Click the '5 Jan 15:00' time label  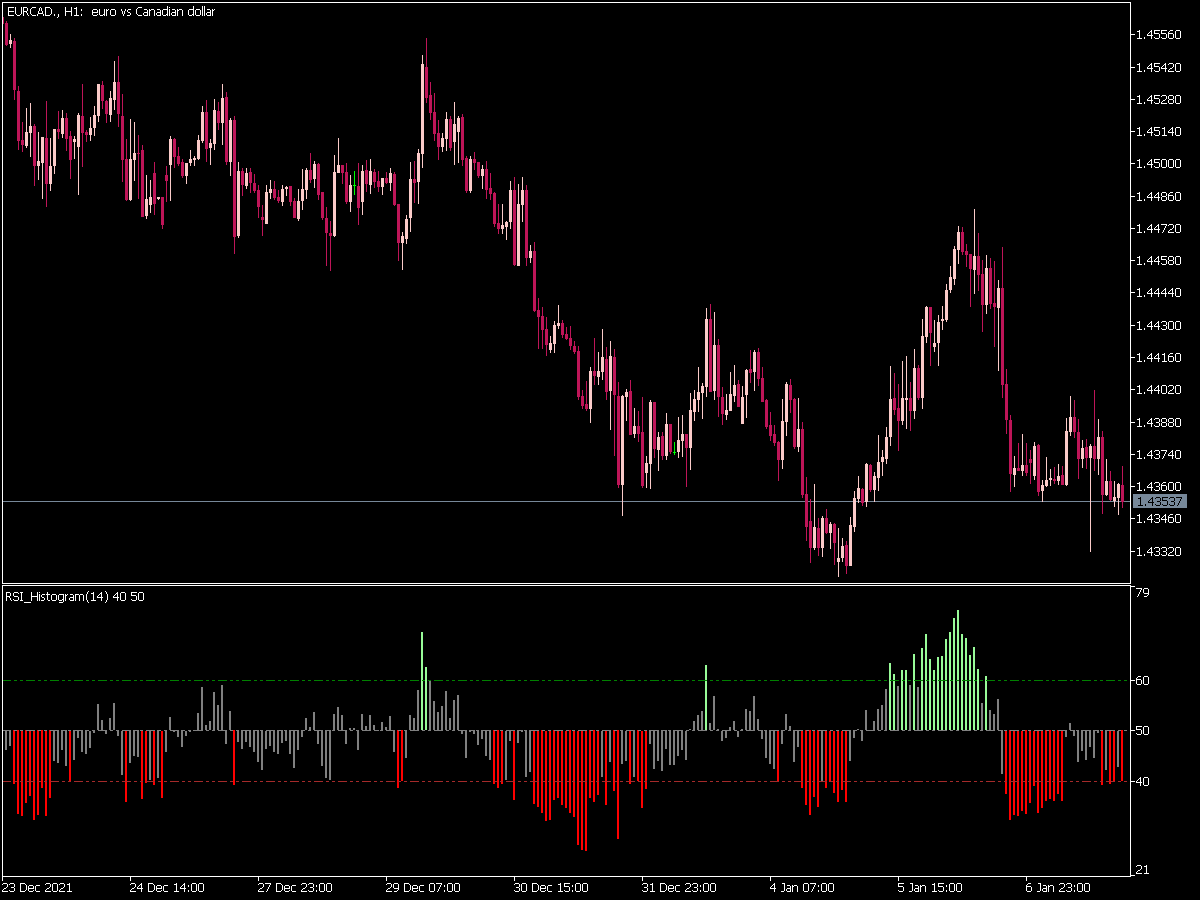[x=931, y=887]
